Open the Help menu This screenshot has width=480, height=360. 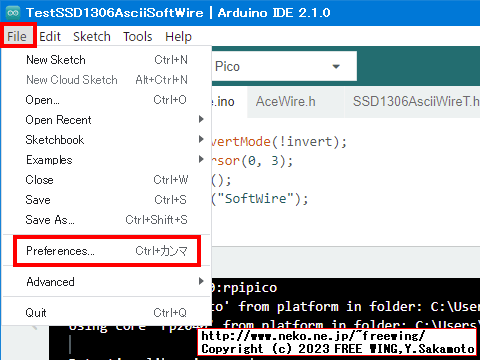[x=178, y=36]
